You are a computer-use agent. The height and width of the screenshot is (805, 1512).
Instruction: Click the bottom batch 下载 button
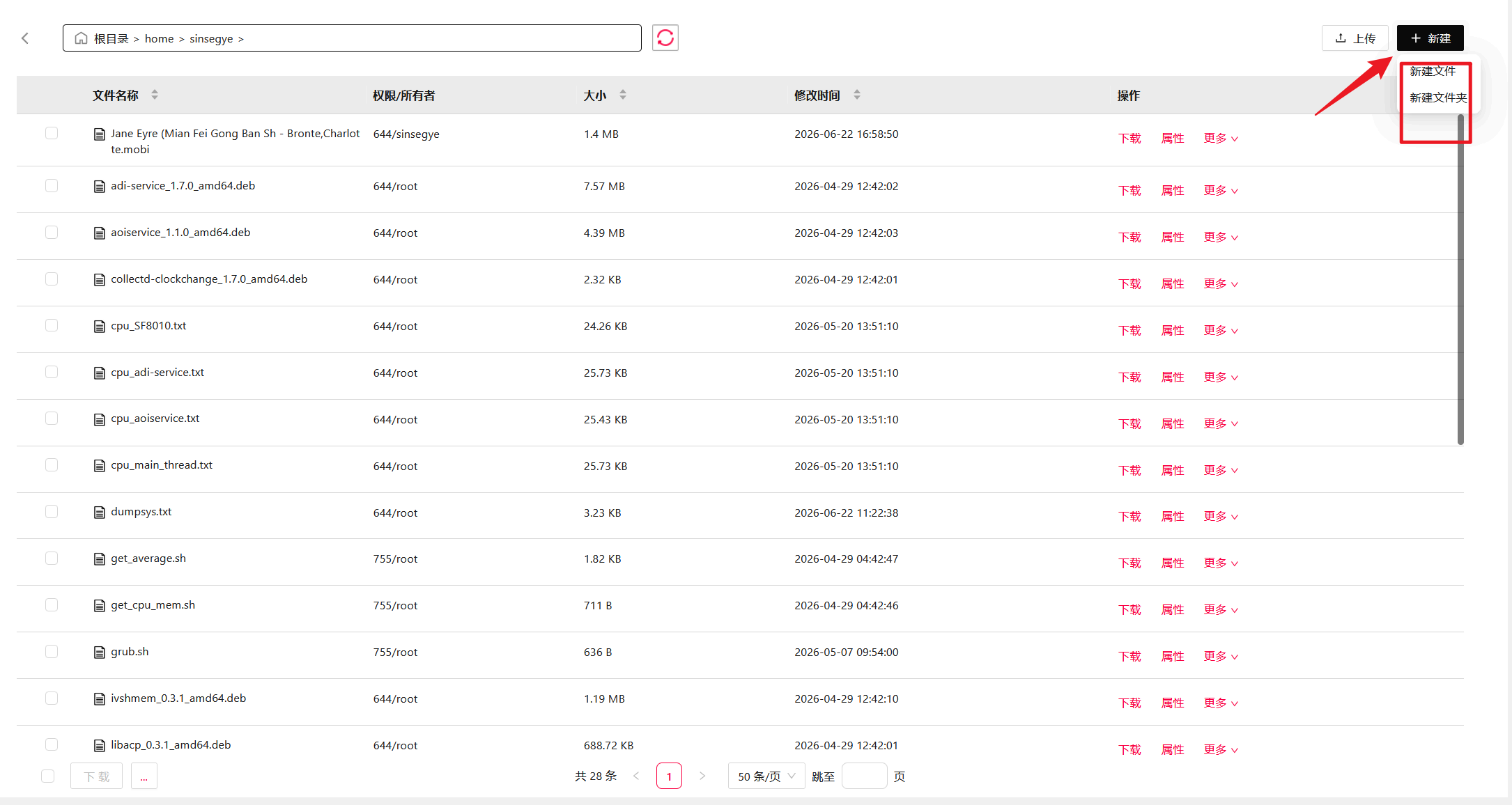96,776
